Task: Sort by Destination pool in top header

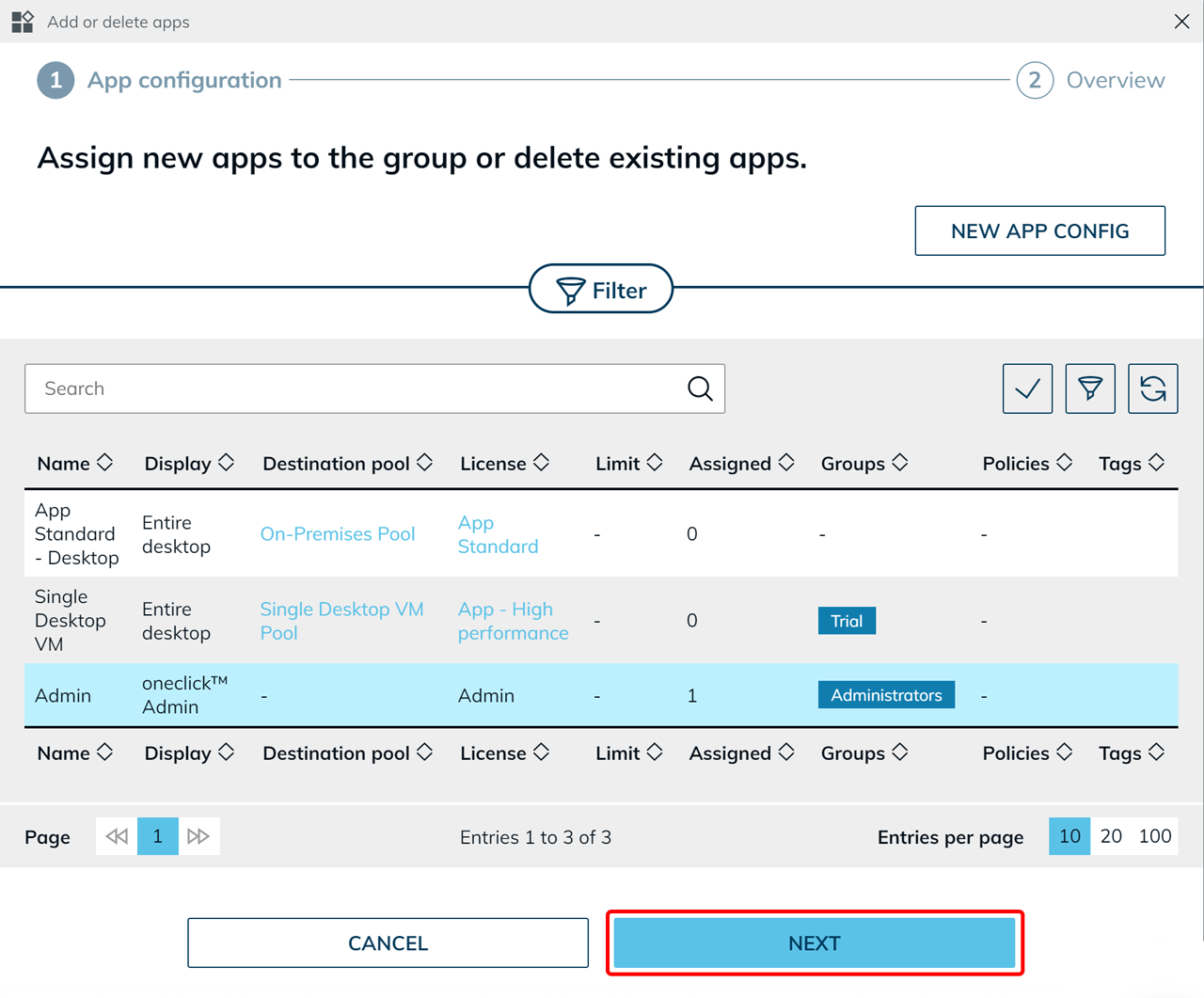Action: pos(347,463)
